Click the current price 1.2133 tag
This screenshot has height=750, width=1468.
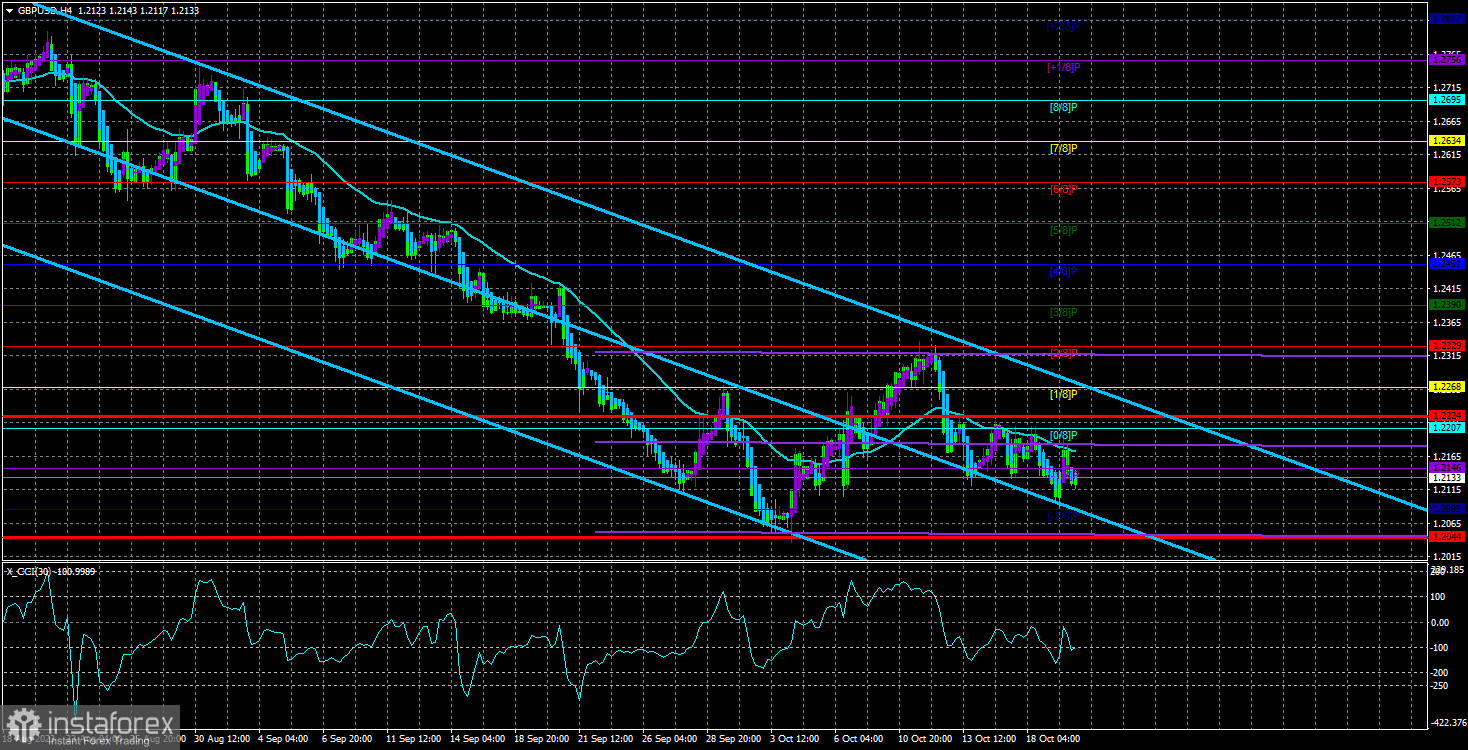tap(1447, 478)
